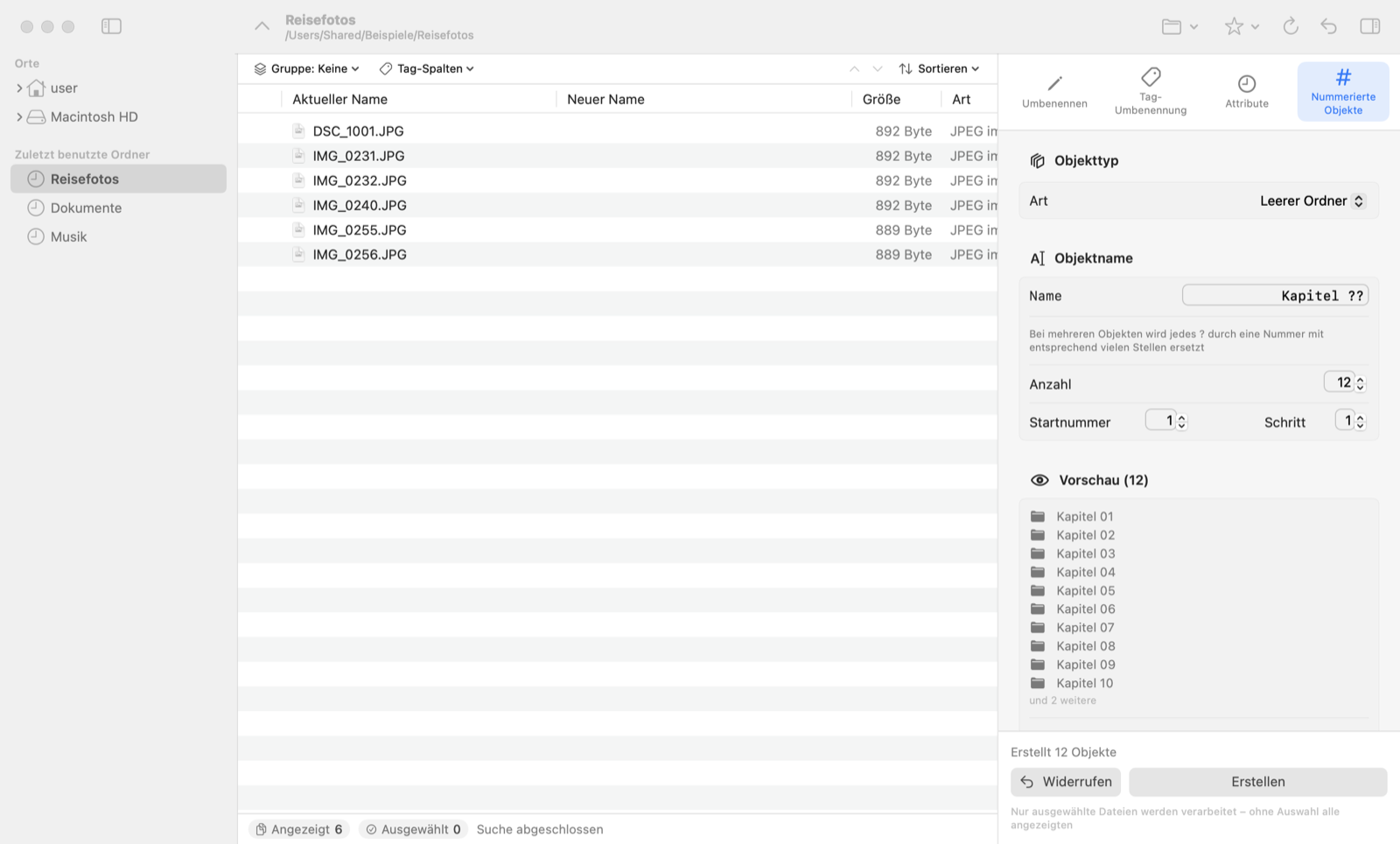The width and height of the screenshot is (1400, 844).
Task: Select the file IMG_0232.JPG
Action: tap(360, 180)
